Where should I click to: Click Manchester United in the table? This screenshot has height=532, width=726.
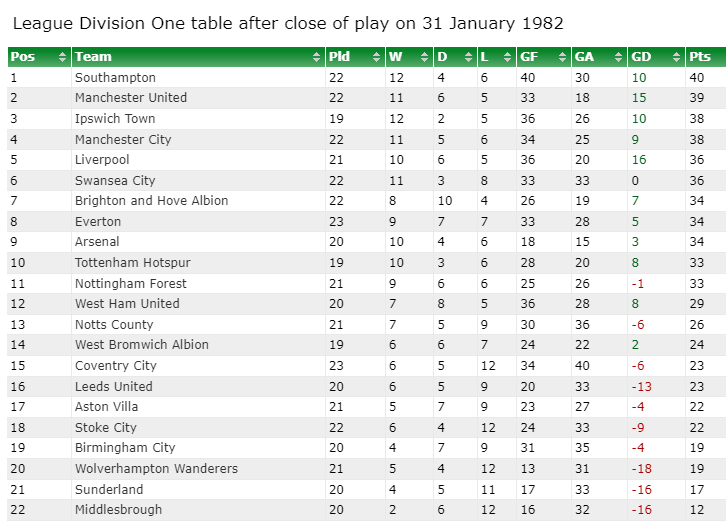pos(131,98)
